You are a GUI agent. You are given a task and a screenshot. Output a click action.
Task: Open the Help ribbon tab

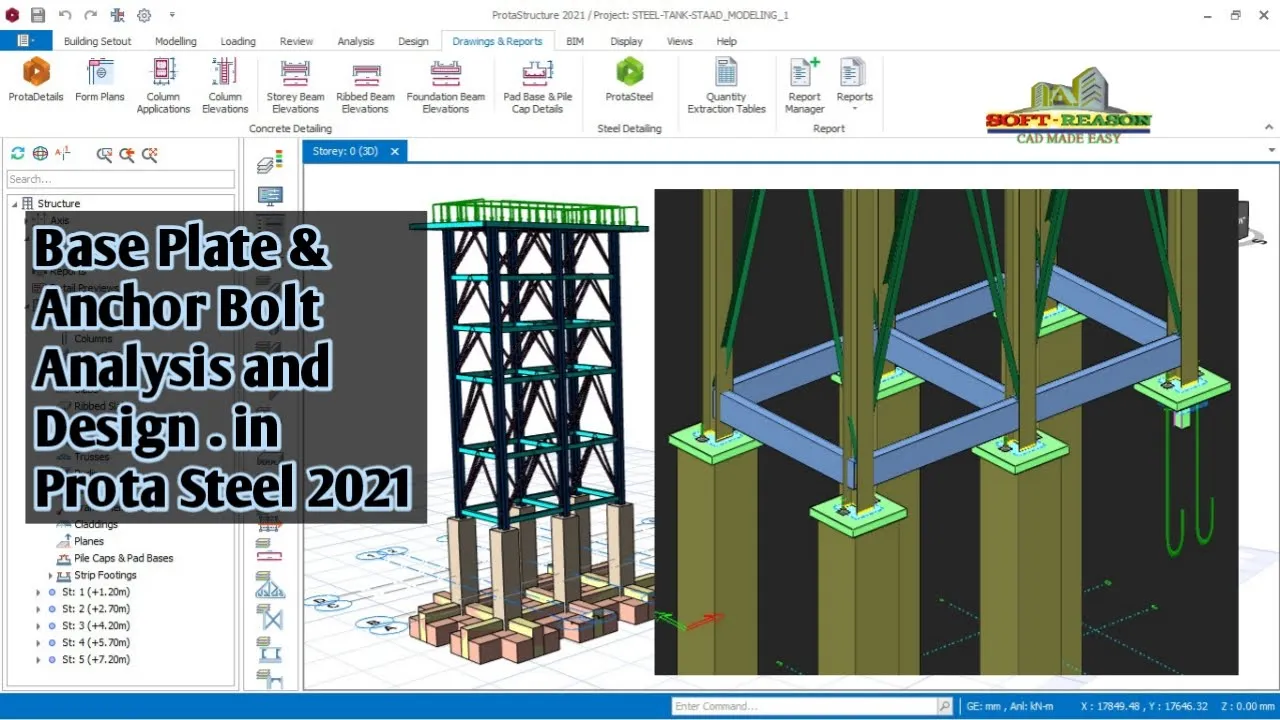[x=727, y=41]
